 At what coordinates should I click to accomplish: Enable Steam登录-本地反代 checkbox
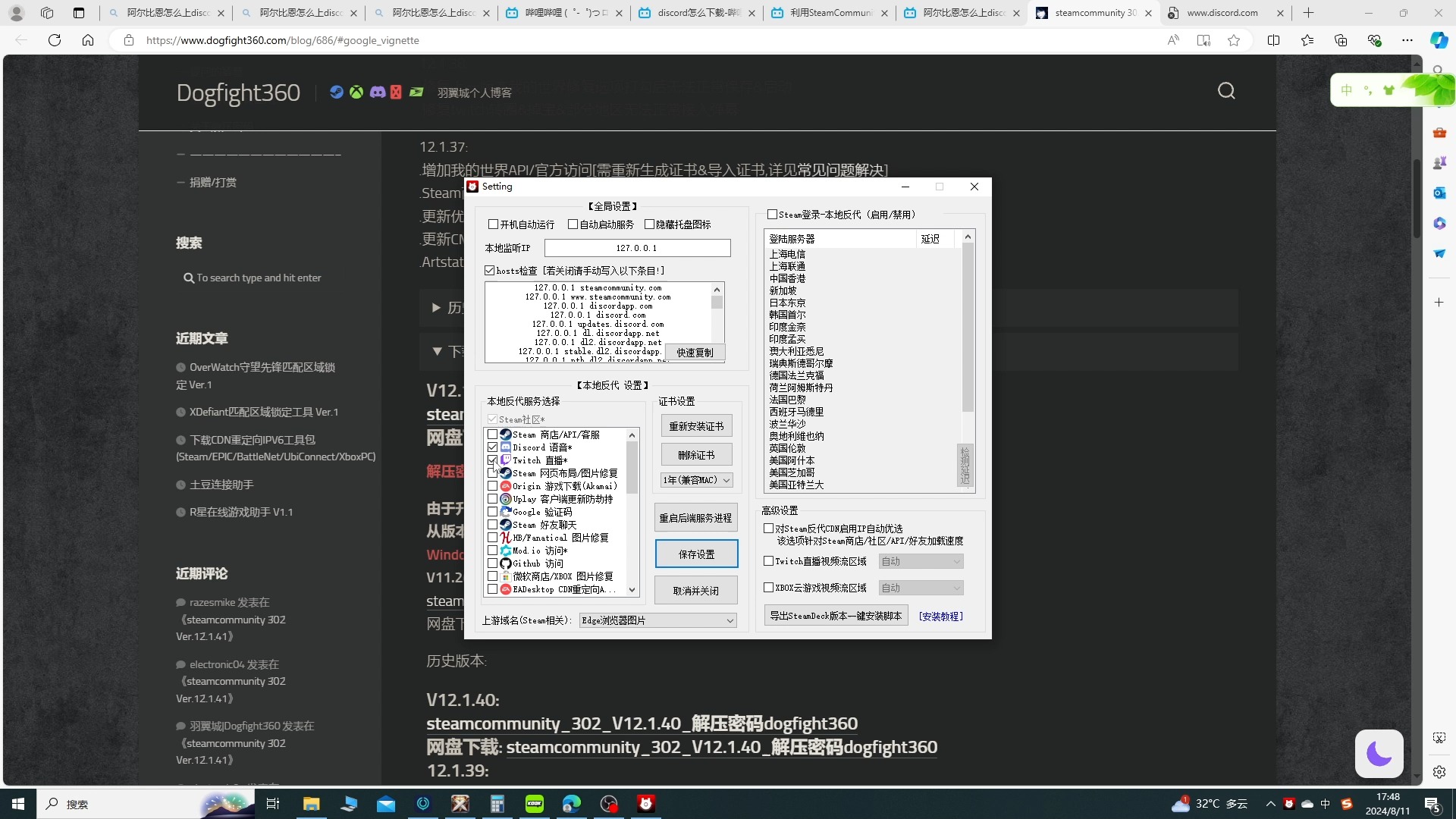pos(773,215)
